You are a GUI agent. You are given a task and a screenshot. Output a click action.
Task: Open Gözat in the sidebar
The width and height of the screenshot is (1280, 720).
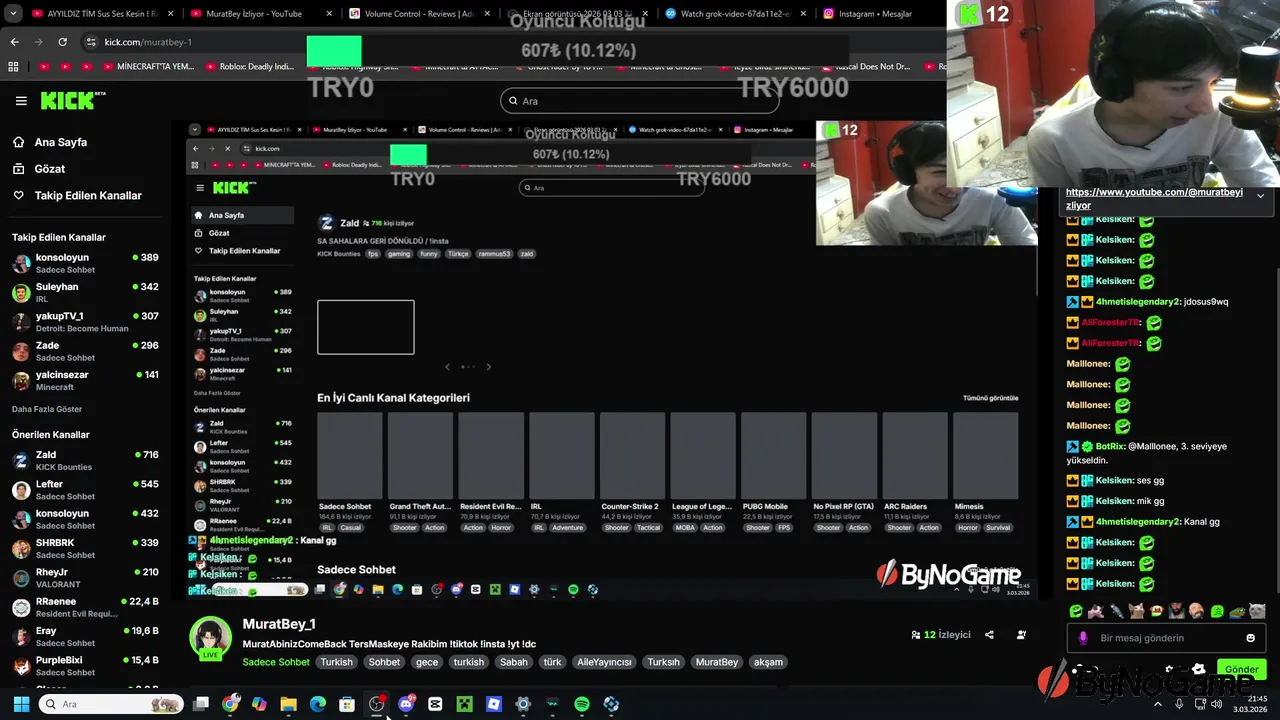point(49,169)
